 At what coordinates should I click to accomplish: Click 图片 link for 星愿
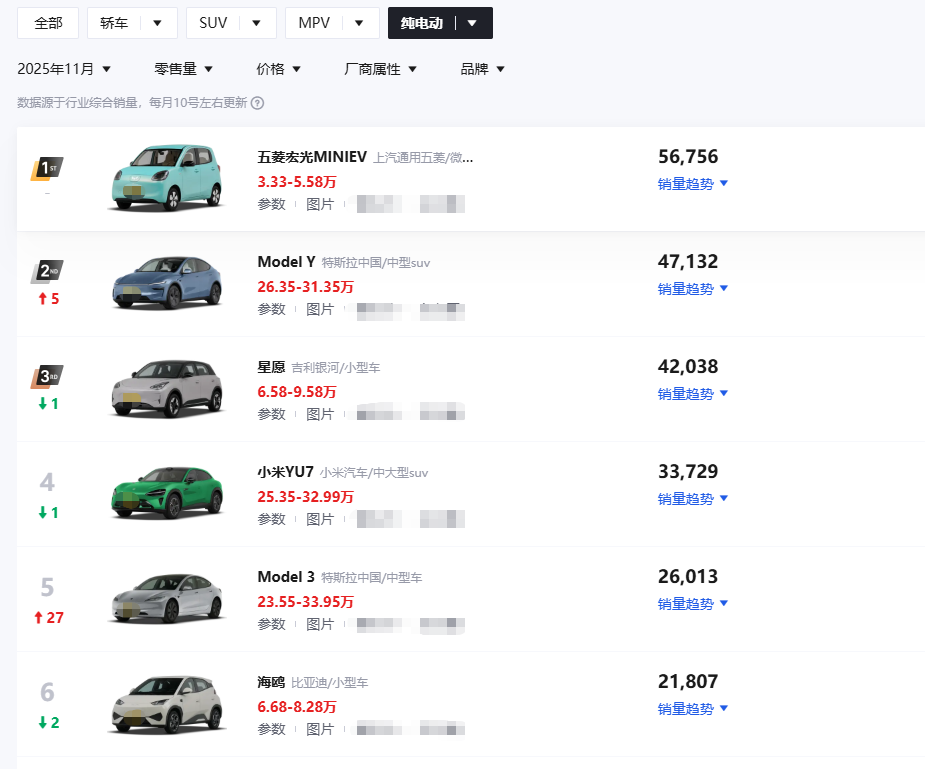[320, 414]
